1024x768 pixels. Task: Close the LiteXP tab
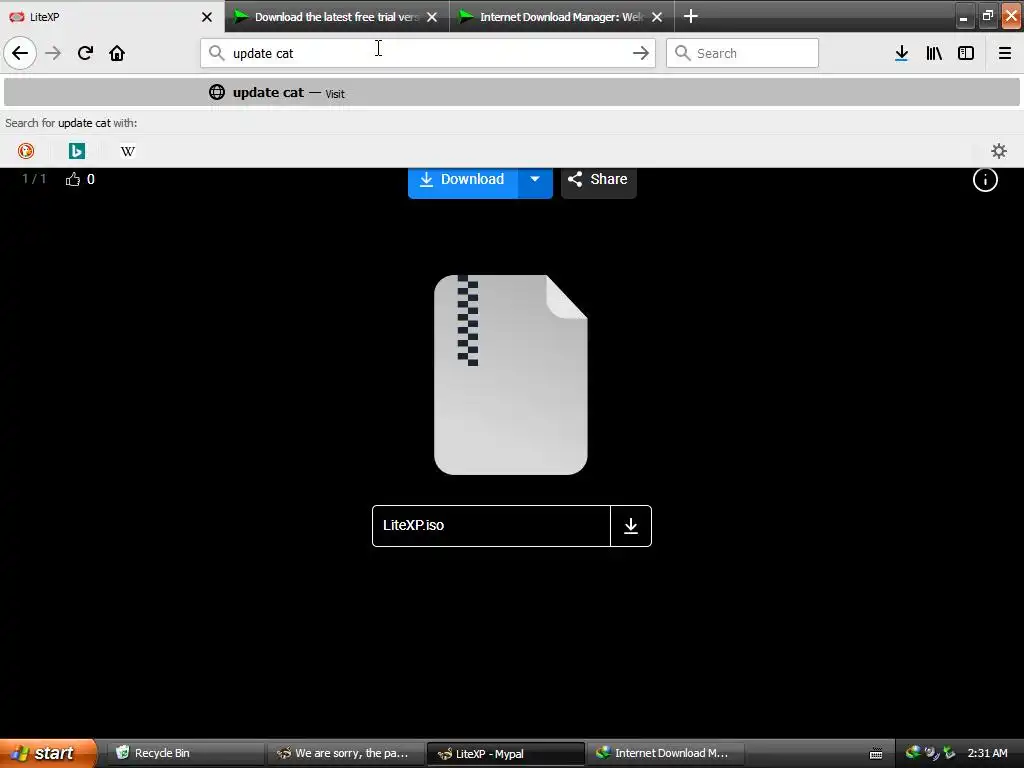(x=207, y=17)
